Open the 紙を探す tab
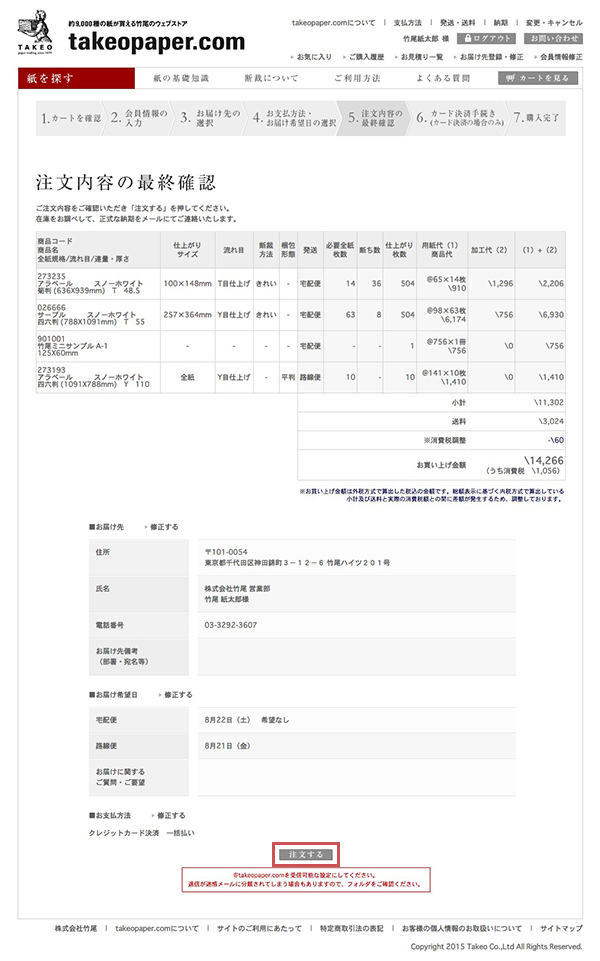The height and width of the screenshot is (961, 600). pos(75,78)
